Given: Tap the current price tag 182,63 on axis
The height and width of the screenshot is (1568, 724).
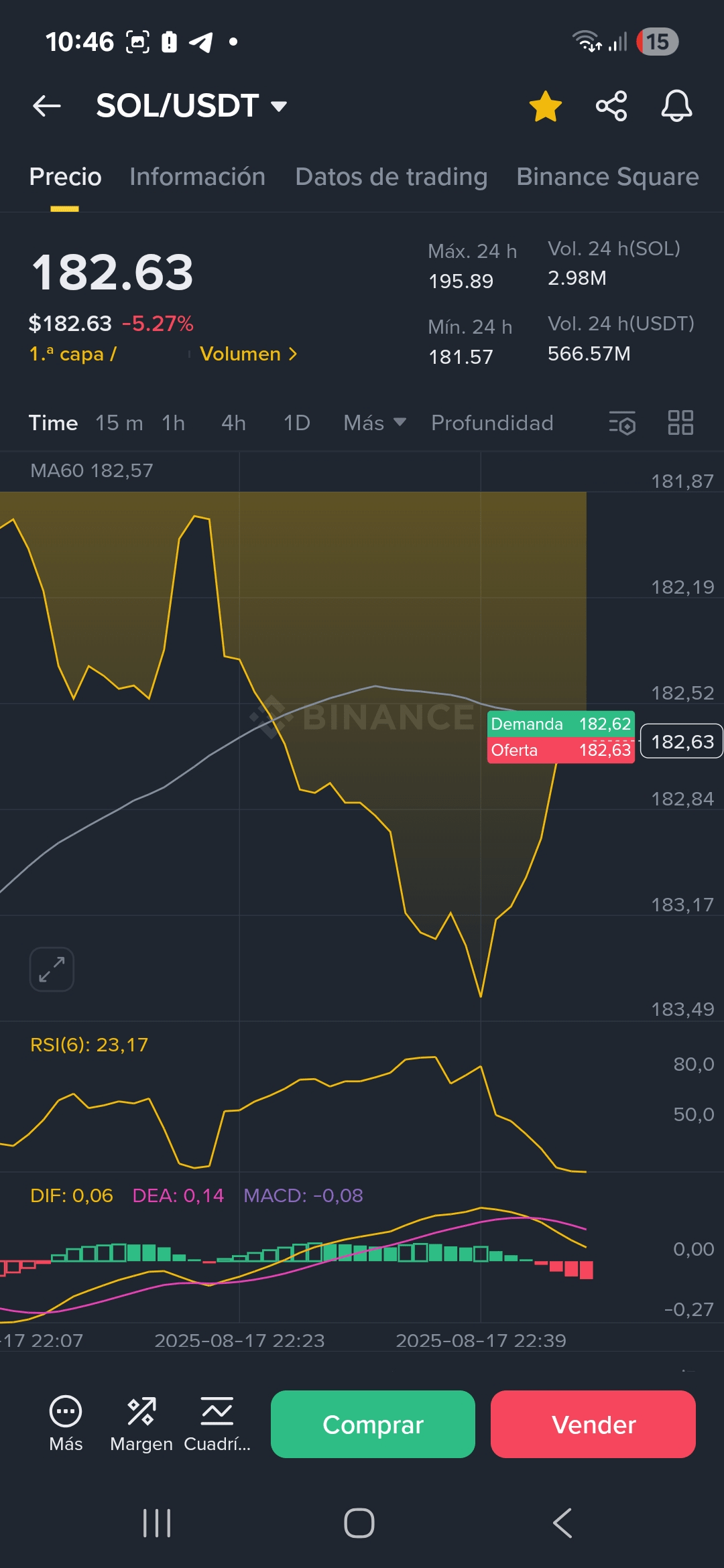Looking at the screenshot, I should pyautogui.click(x=682, y=741).
